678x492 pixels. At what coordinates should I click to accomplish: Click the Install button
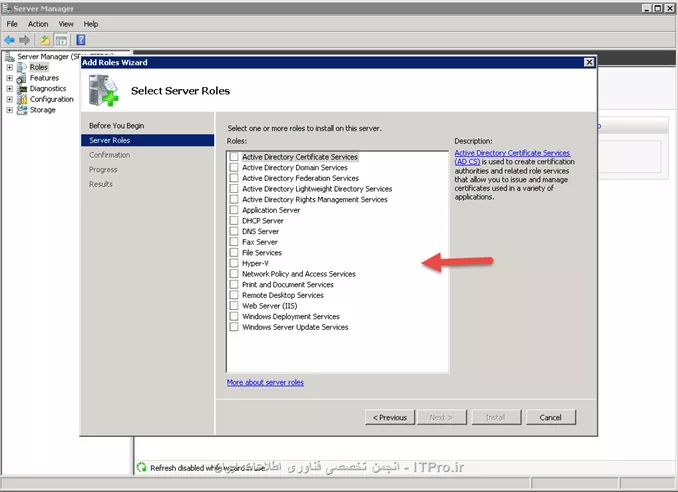coord(496,417)
